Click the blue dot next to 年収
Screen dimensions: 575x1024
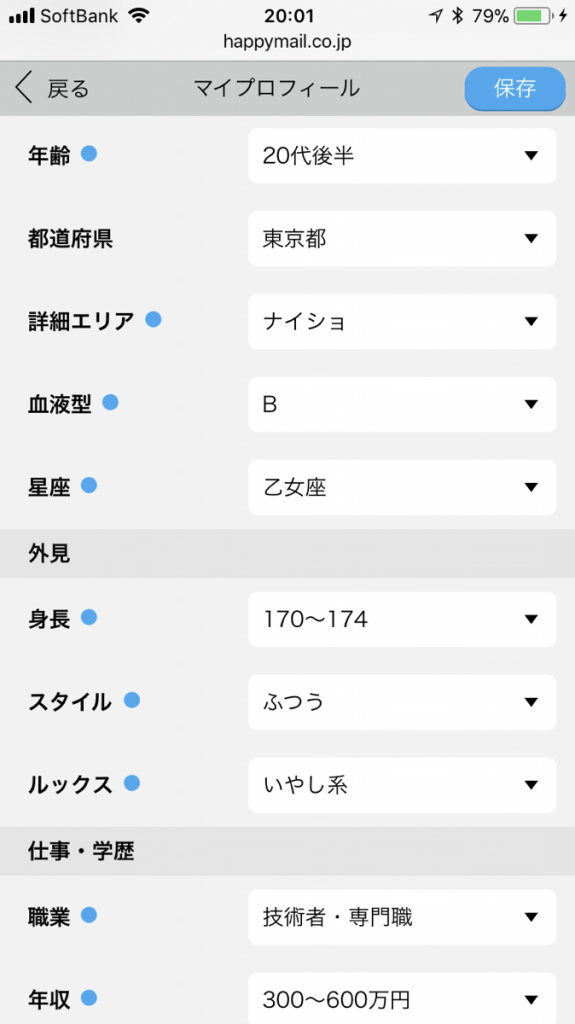[89, 998]
